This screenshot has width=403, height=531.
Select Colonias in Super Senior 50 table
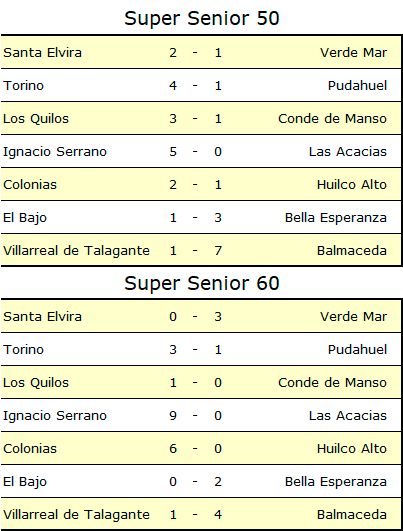click(30, 185)
